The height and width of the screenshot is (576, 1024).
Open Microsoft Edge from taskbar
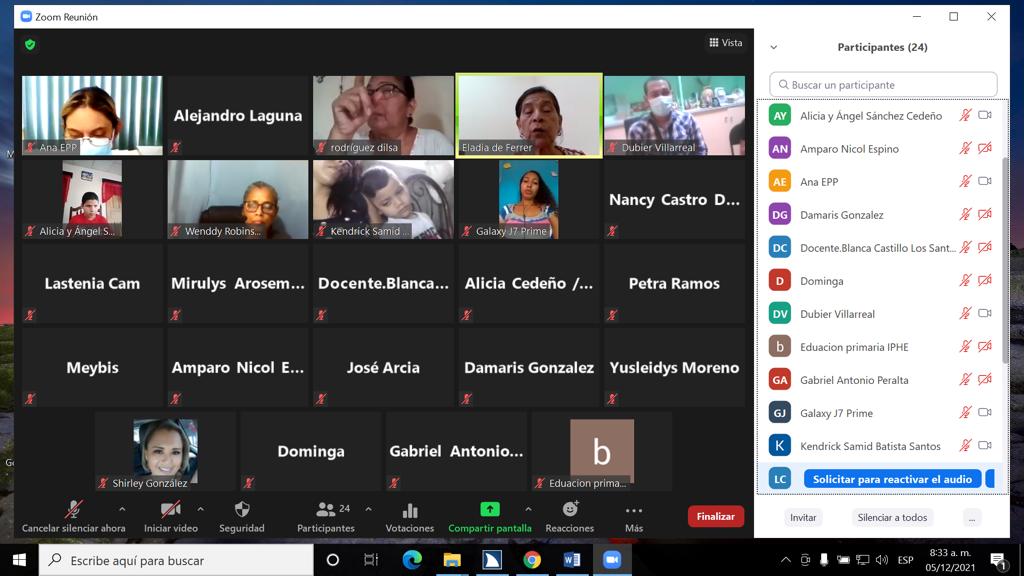[x=412, y=560]
